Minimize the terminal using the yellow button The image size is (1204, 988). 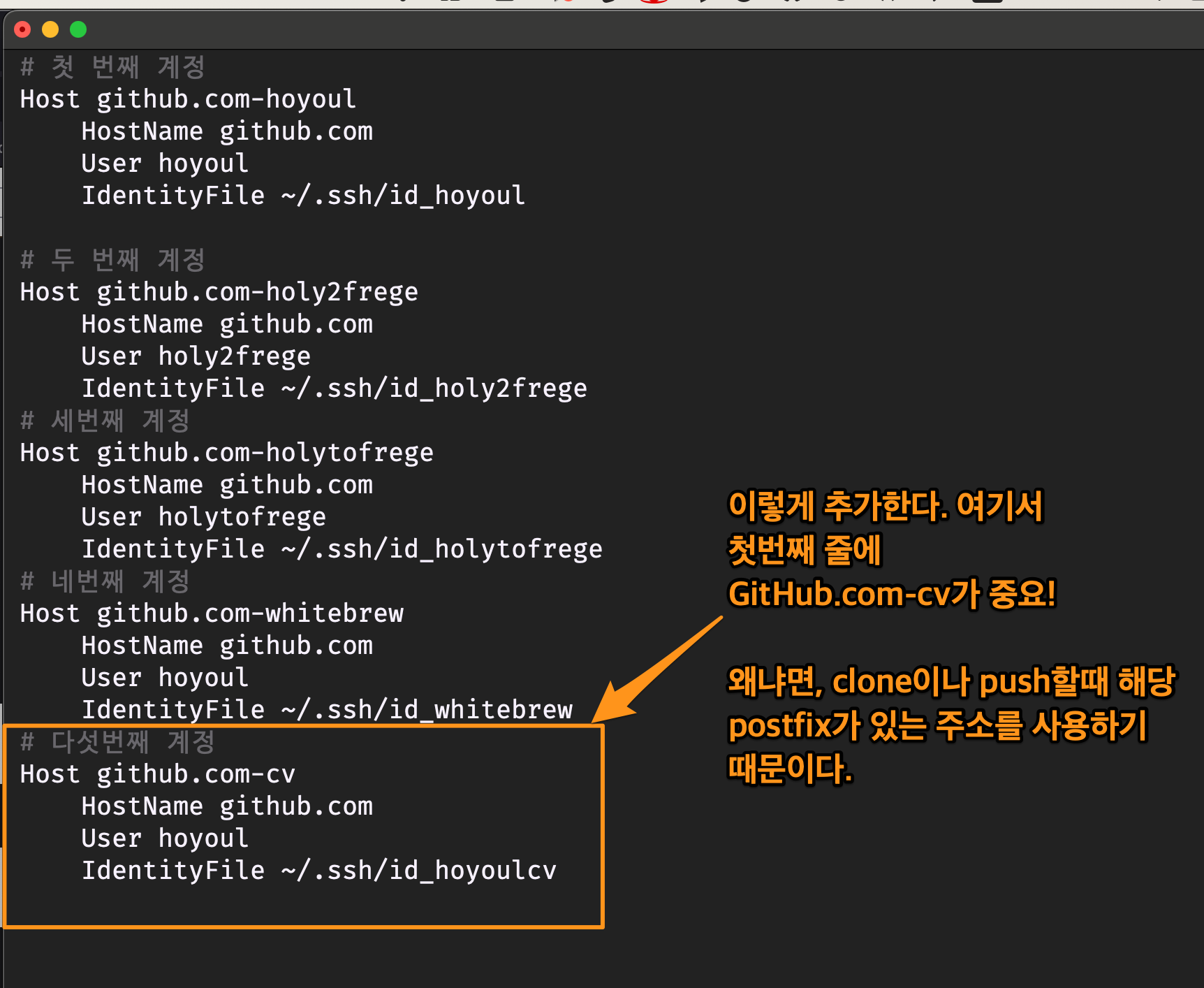(50, 29)
